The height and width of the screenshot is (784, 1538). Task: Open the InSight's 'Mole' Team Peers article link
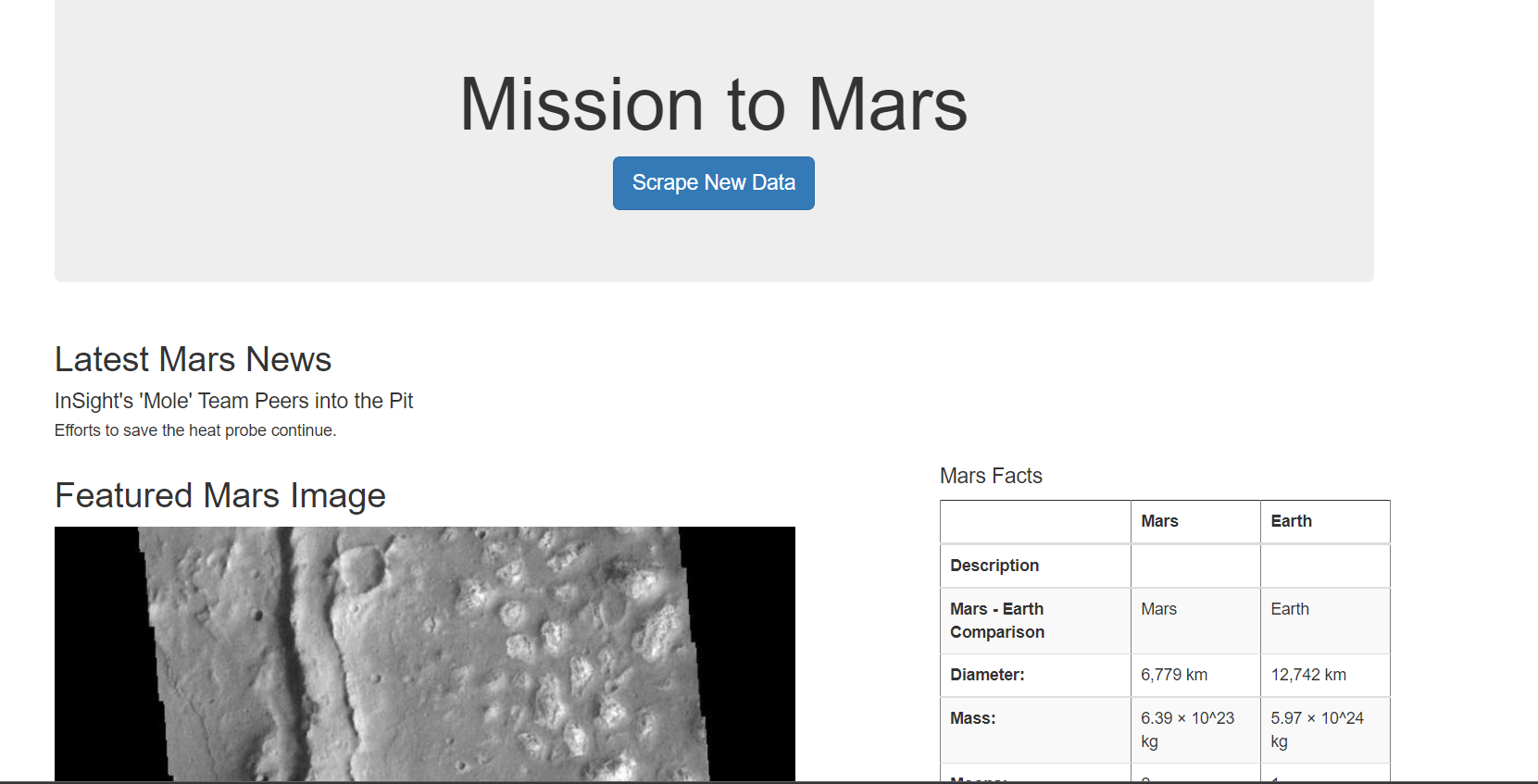click(x=233, y=401)
